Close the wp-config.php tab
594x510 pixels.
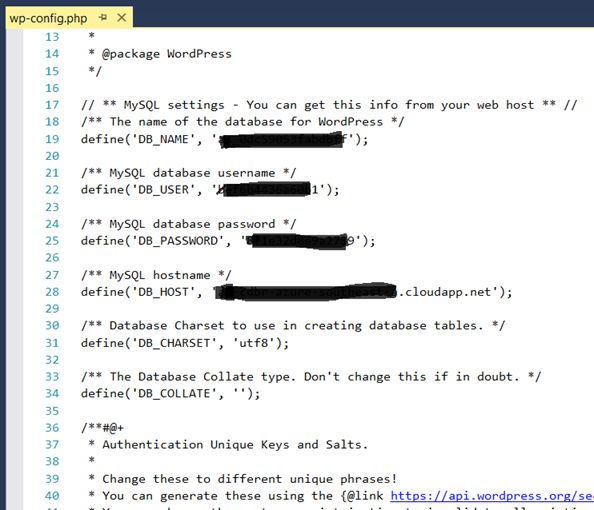(122, 17)
